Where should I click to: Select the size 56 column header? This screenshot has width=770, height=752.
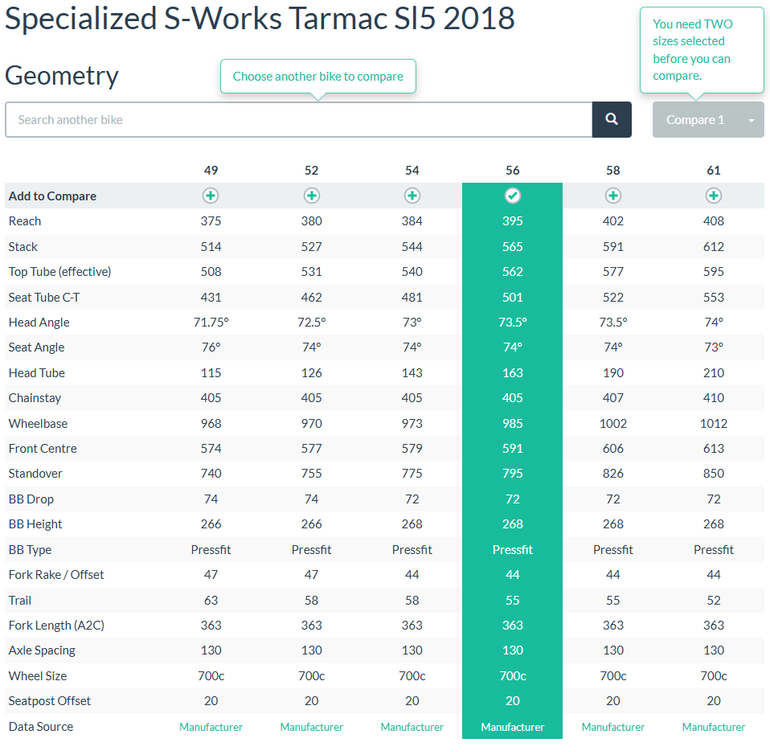(x=512, y=170)
